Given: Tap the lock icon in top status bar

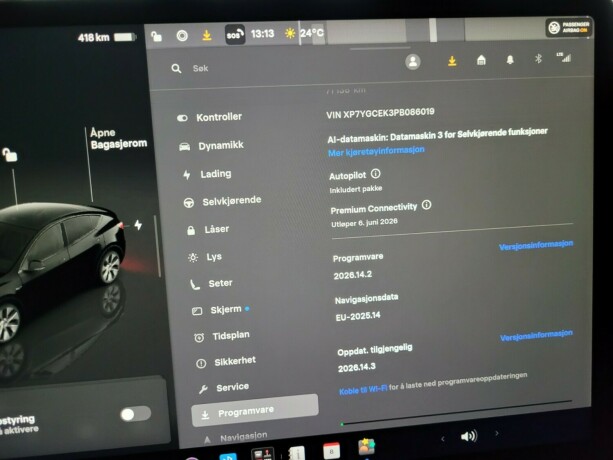Looking at the screenshot, I should [x=156, y=36].
